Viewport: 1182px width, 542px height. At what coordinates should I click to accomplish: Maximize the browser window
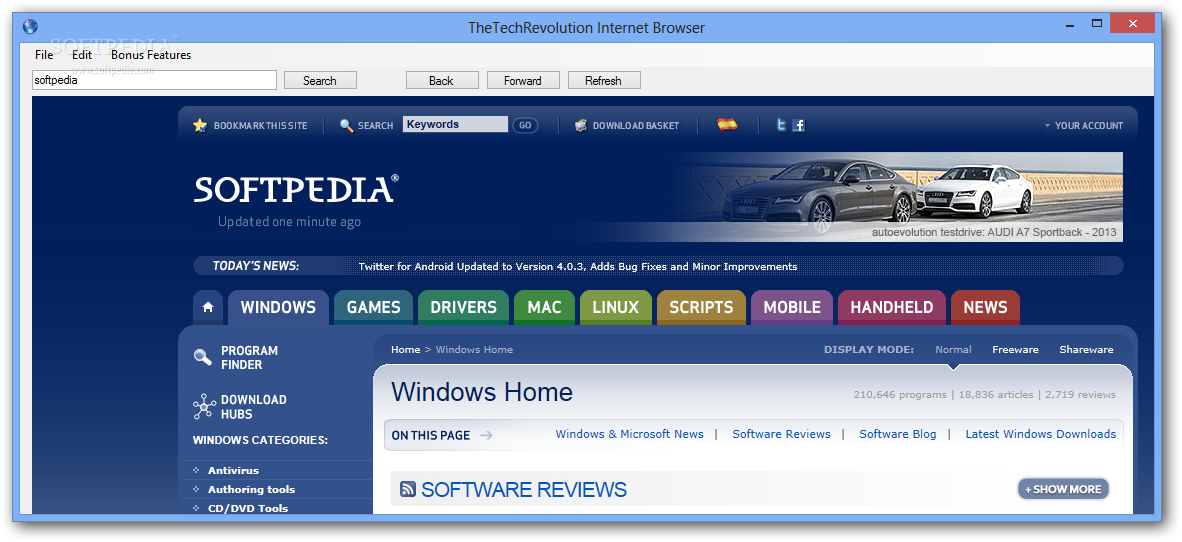tap(1098, 24)
